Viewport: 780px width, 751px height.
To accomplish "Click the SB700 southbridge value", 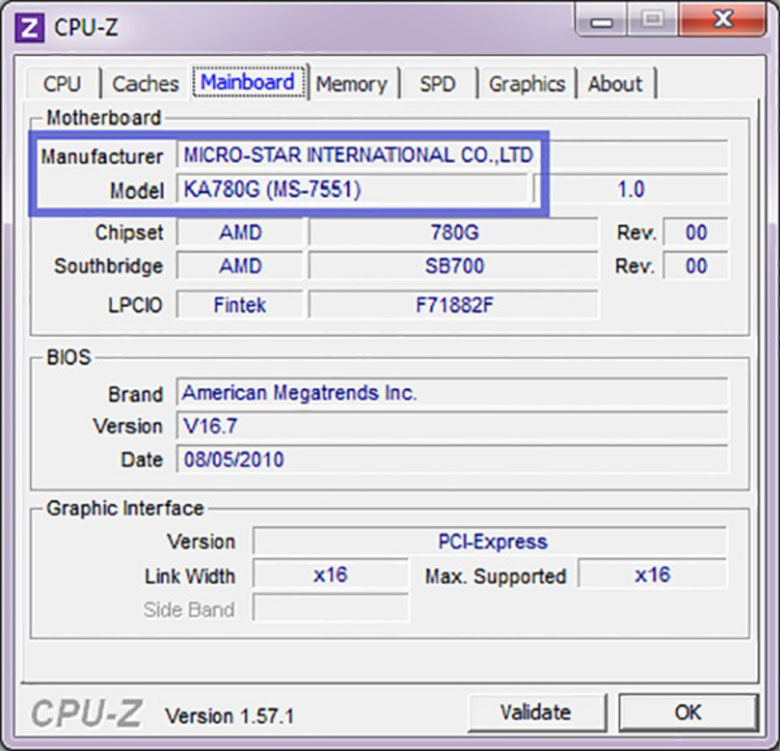I will 454,266.
